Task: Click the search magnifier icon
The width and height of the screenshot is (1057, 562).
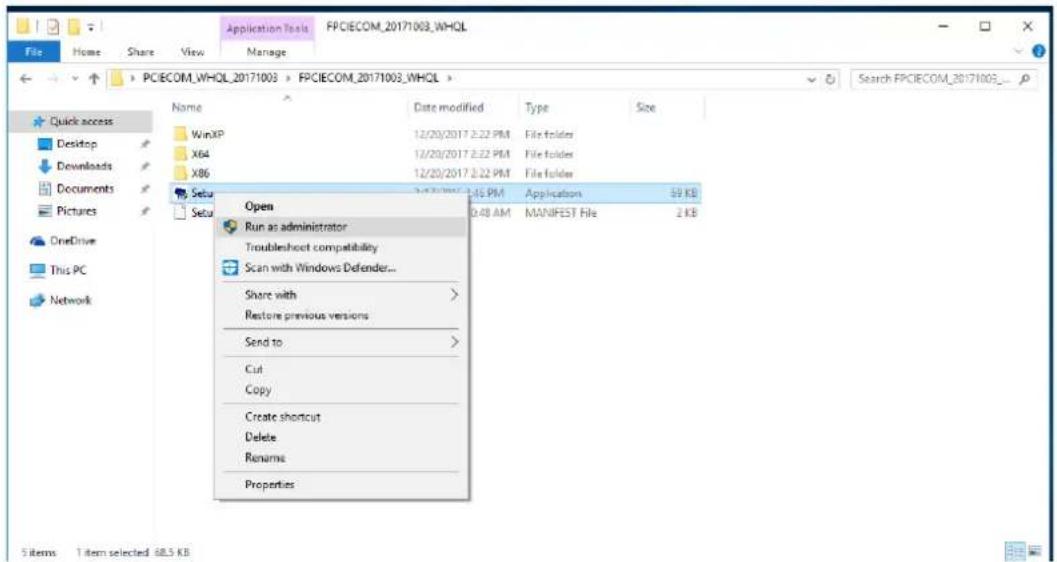Action: [1025, 79]
